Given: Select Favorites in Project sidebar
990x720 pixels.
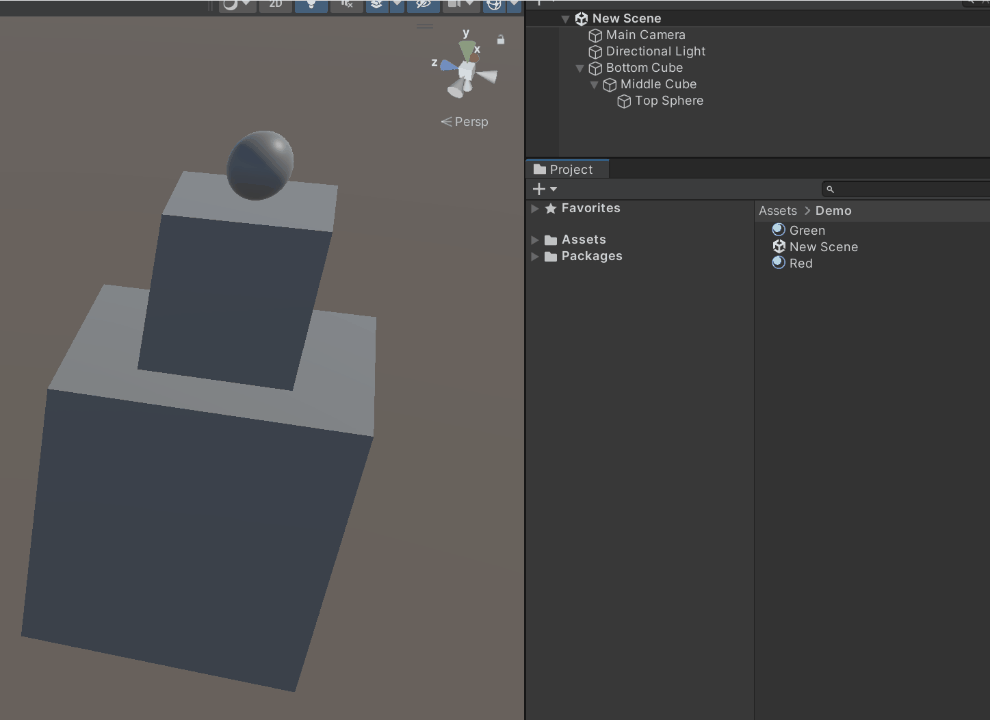Looking at the screenshot, I should coord(590,208).
